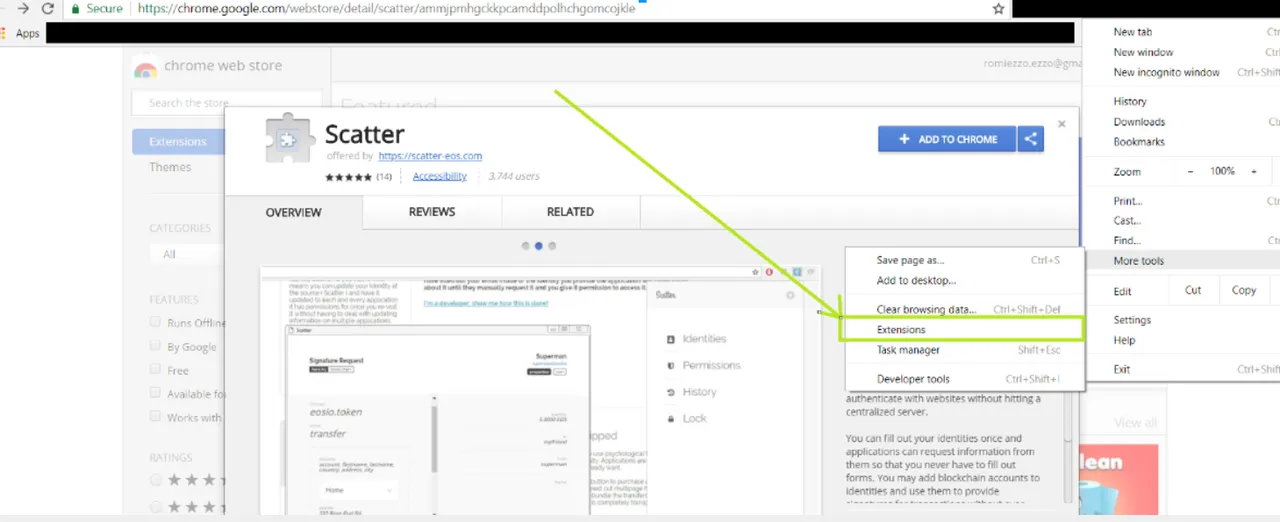Click the (14) review count
This screenshot has height=522, width=1280.
click(384, 177)
